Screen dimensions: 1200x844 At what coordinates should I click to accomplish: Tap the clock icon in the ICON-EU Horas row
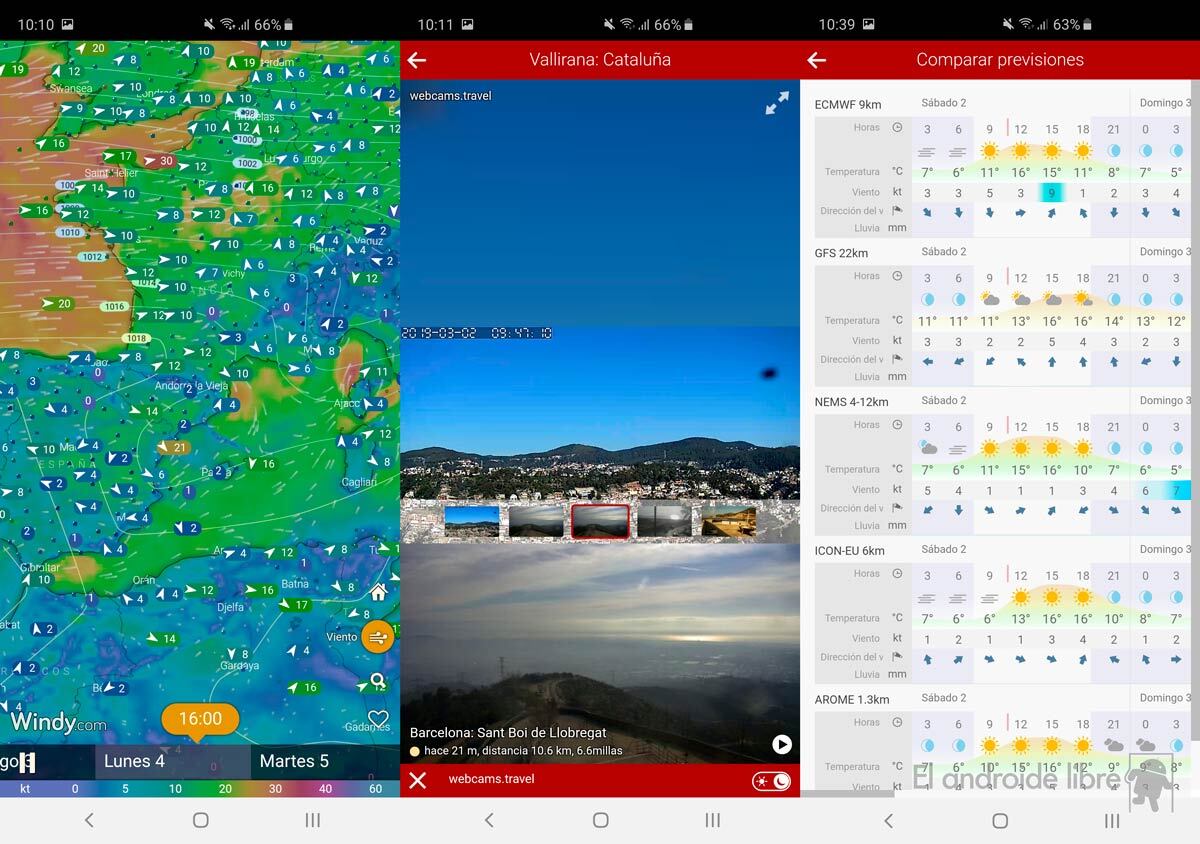[x=897, y=574]
